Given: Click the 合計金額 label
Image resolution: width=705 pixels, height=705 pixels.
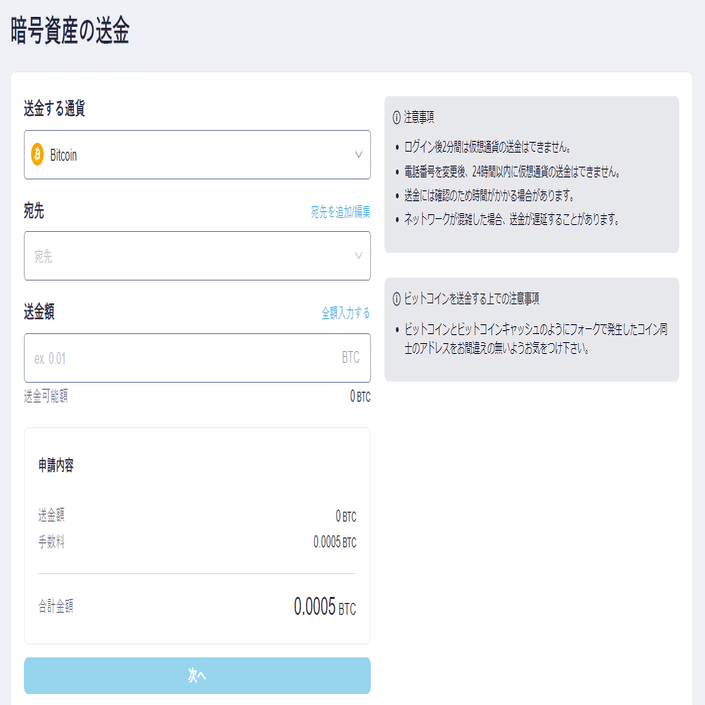Looking at the screenshot, I should click(x=56, y=606).
